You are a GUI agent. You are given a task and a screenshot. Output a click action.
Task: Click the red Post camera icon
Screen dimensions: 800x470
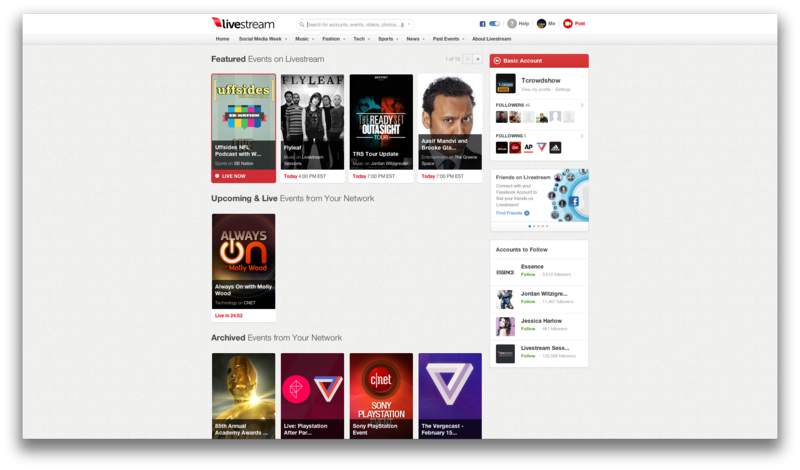pos(567,23)
